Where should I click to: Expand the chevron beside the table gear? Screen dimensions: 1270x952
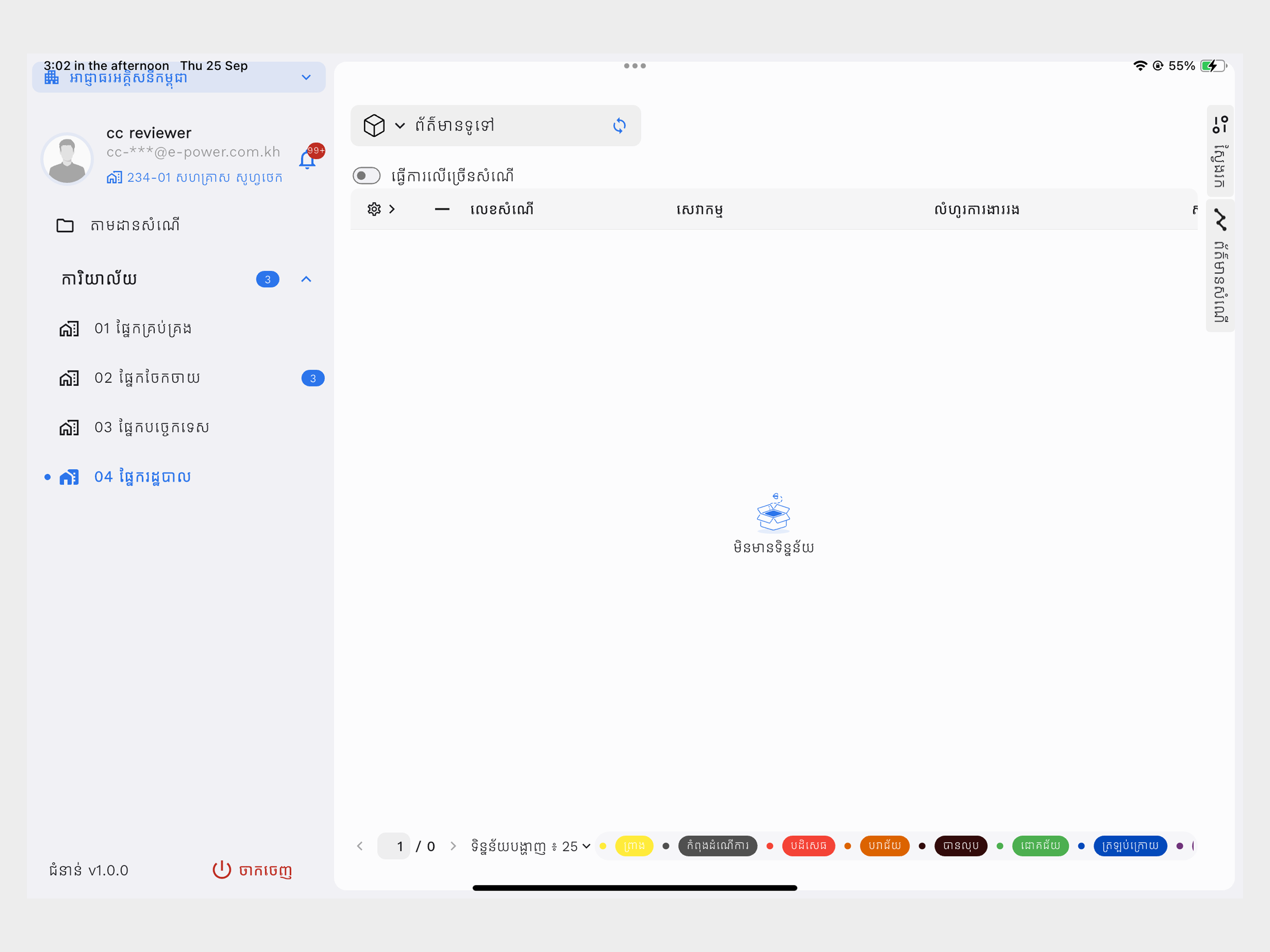click(x=392, y=209)
